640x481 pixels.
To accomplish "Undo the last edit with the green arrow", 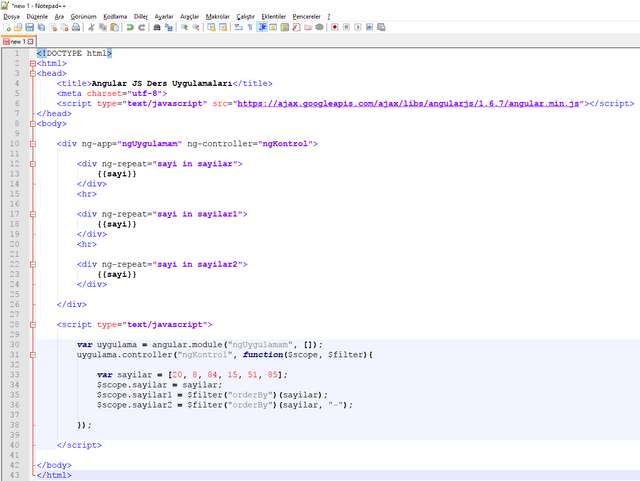I will (x=130, y=27).
